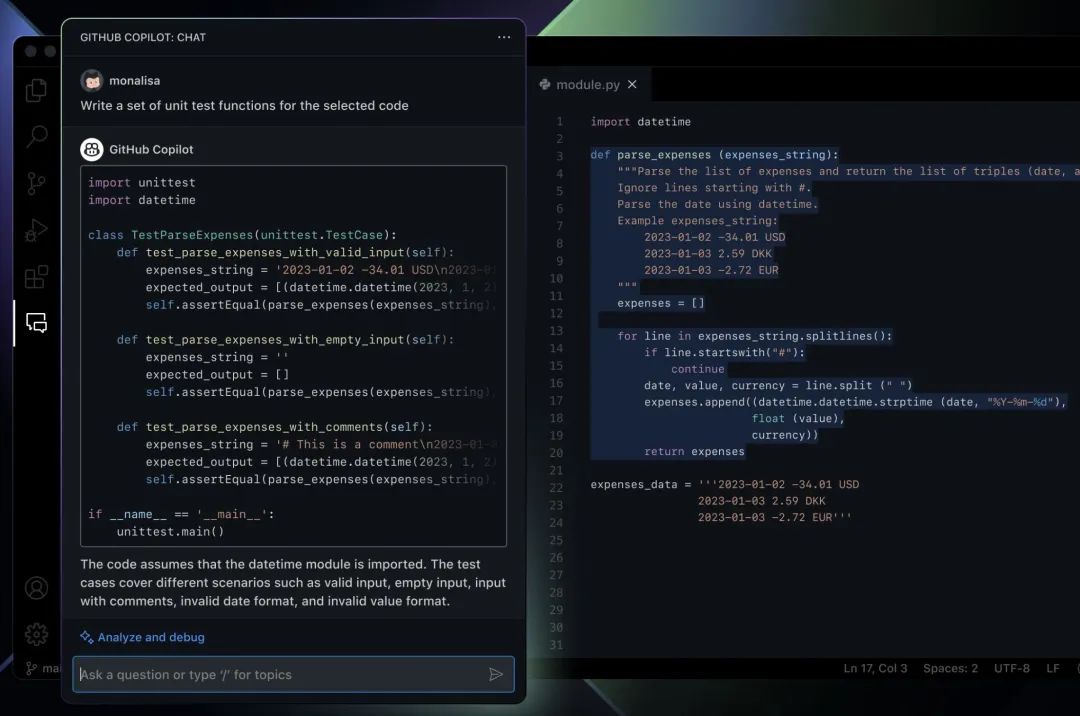Click 'def test_parse_expenses_with_comments' line
The image size is (1080, 716).
tap(275, 427)
